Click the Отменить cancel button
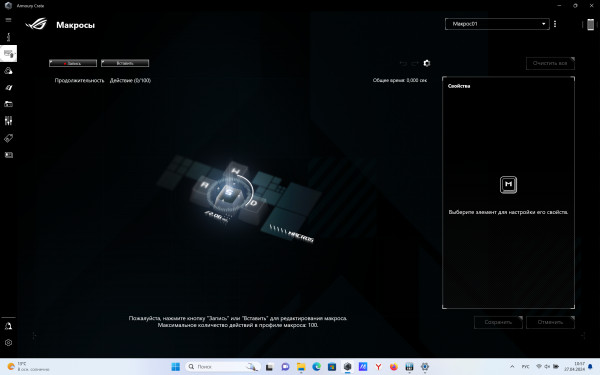Screen dimensions: 600x375 tap(550, 322)
